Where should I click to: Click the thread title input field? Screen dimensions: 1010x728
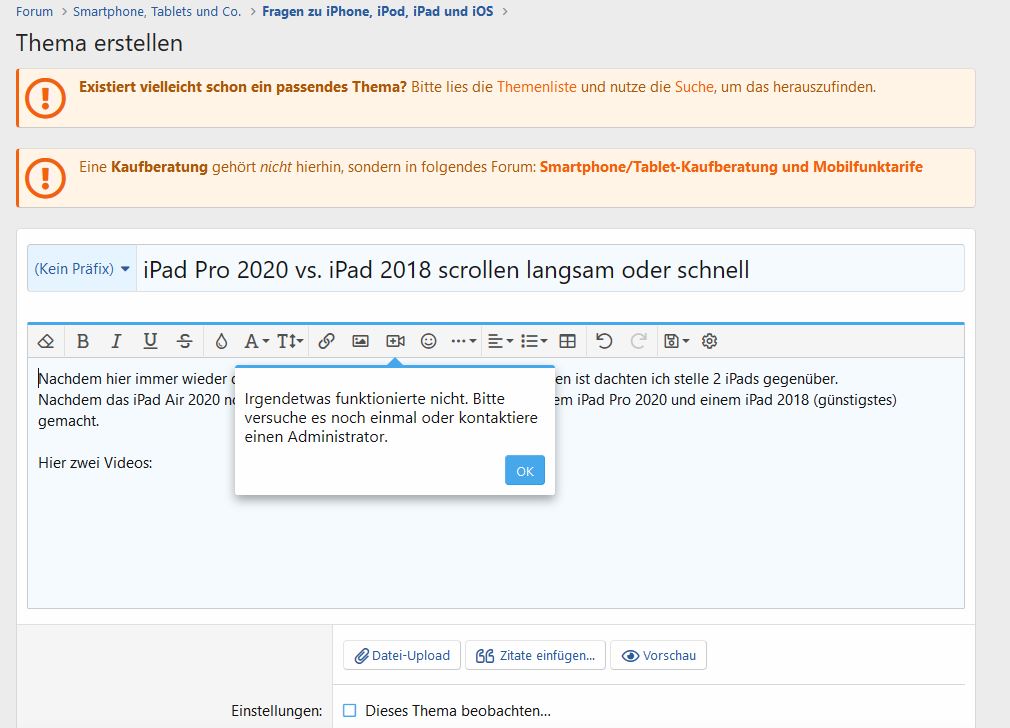point(550,269)
